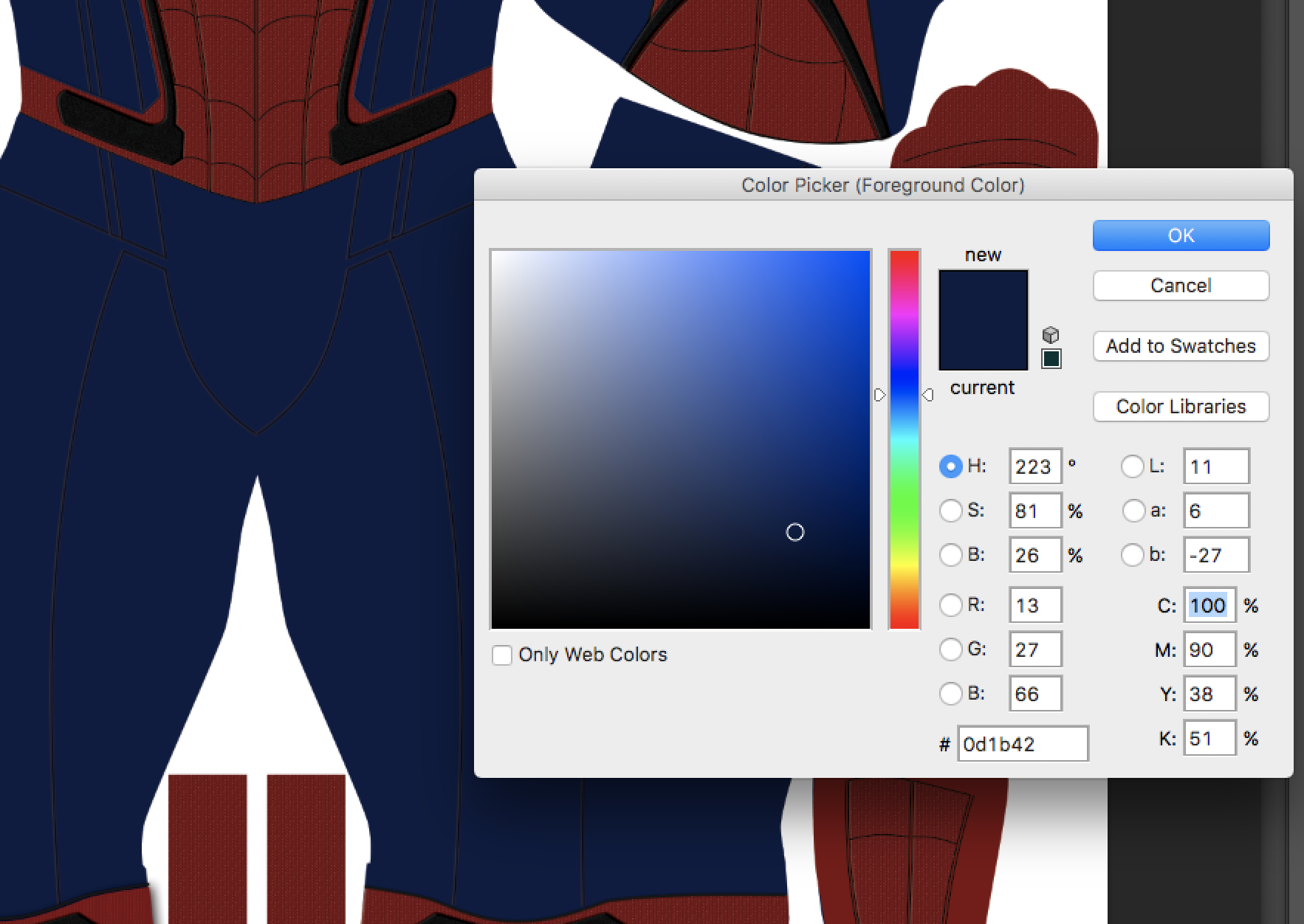Confirm the color with the OK button

click(1181, 235)
